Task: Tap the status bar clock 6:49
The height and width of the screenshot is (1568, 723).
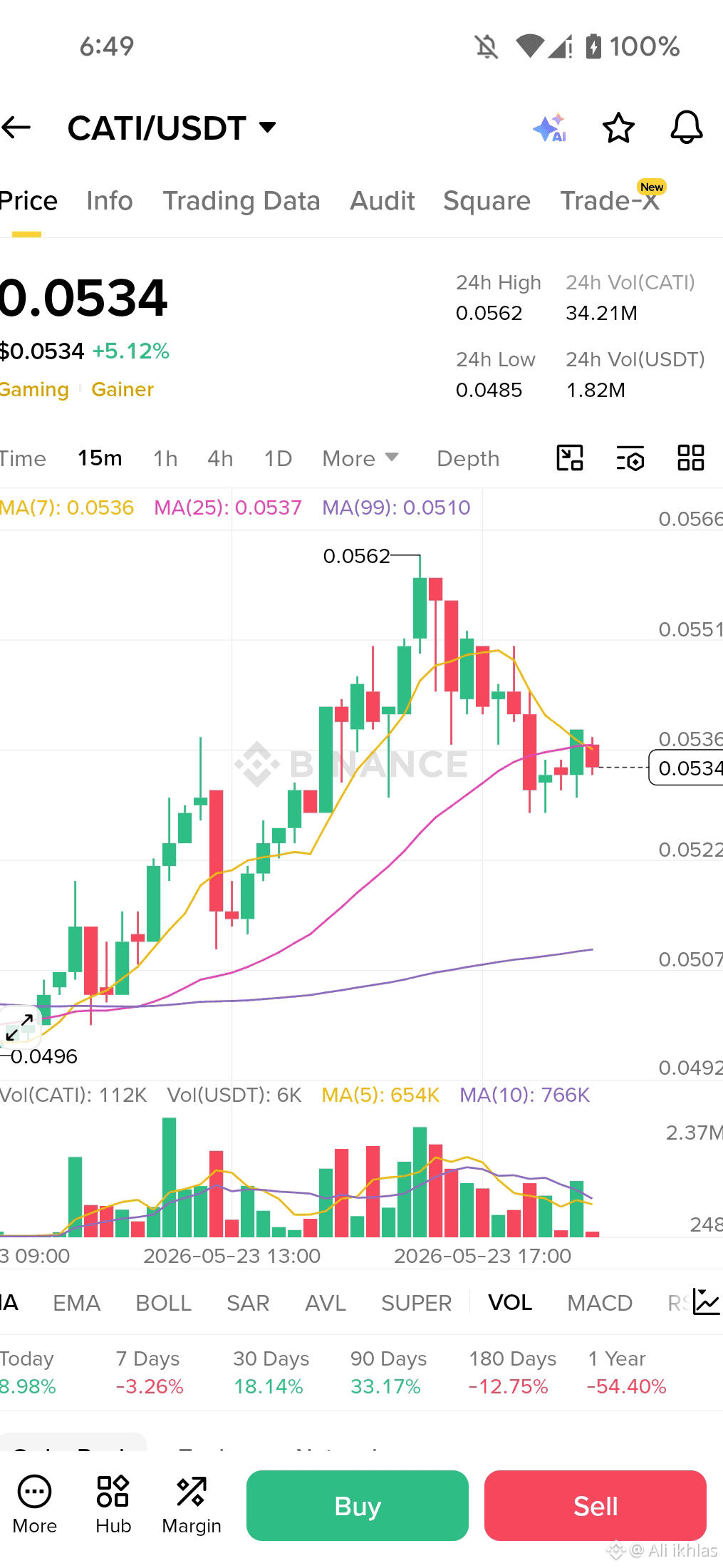Action: pyautogui.click(x=107, y=47)
